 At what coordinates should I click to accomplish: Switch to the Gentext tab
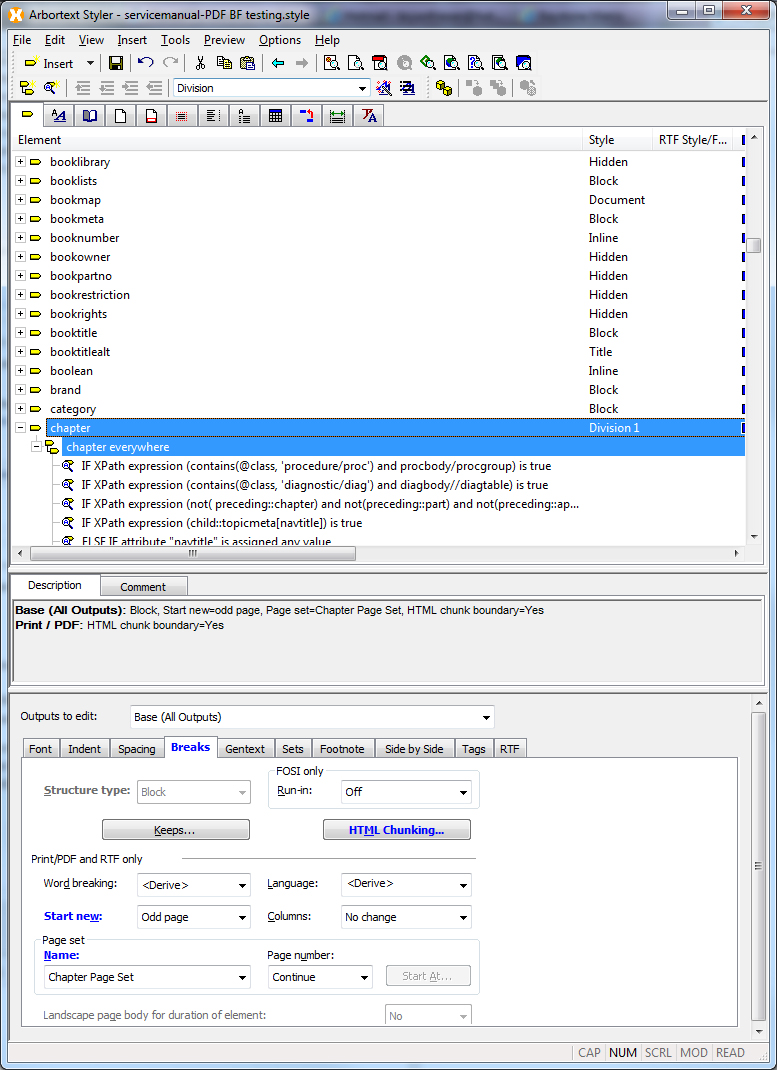pyautogui.click(x=245, y=749)
